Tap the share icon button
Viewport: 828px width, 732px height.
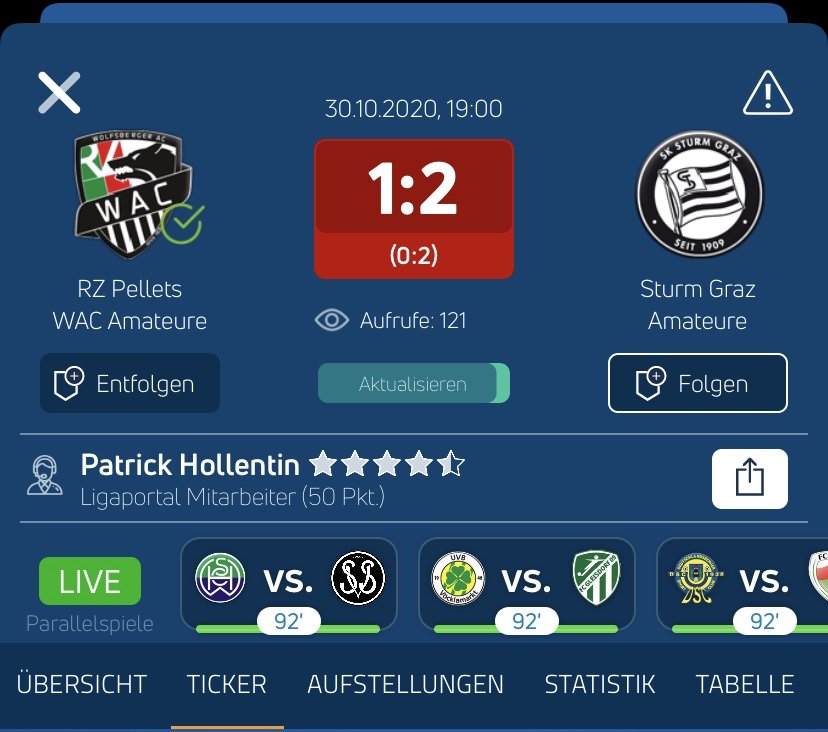750,478
